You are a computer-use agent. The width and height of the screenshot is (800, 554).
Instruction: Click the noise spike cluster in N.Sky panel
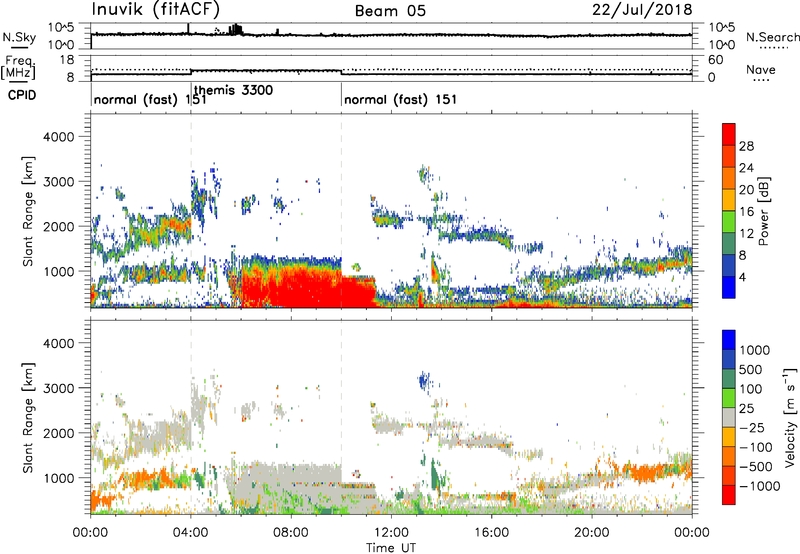[x=236, y=30]
